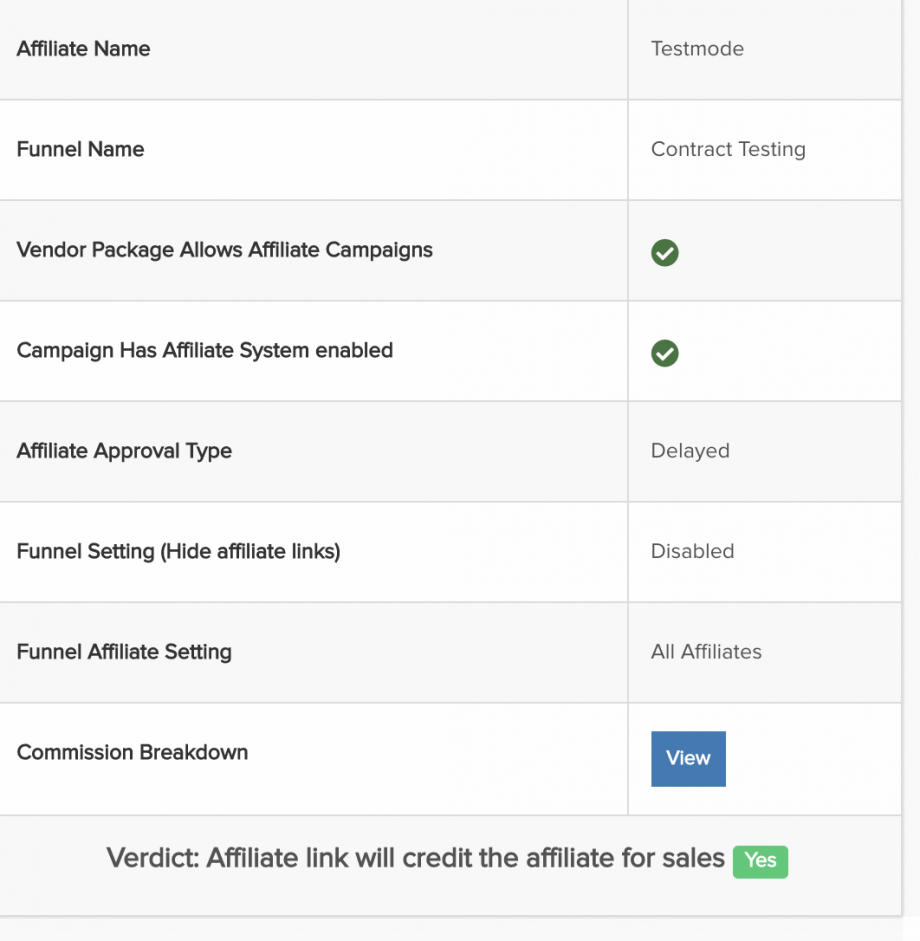Click the Funnel Name label
The width and height of the screenshot is (920, 941).
point(80,149)
